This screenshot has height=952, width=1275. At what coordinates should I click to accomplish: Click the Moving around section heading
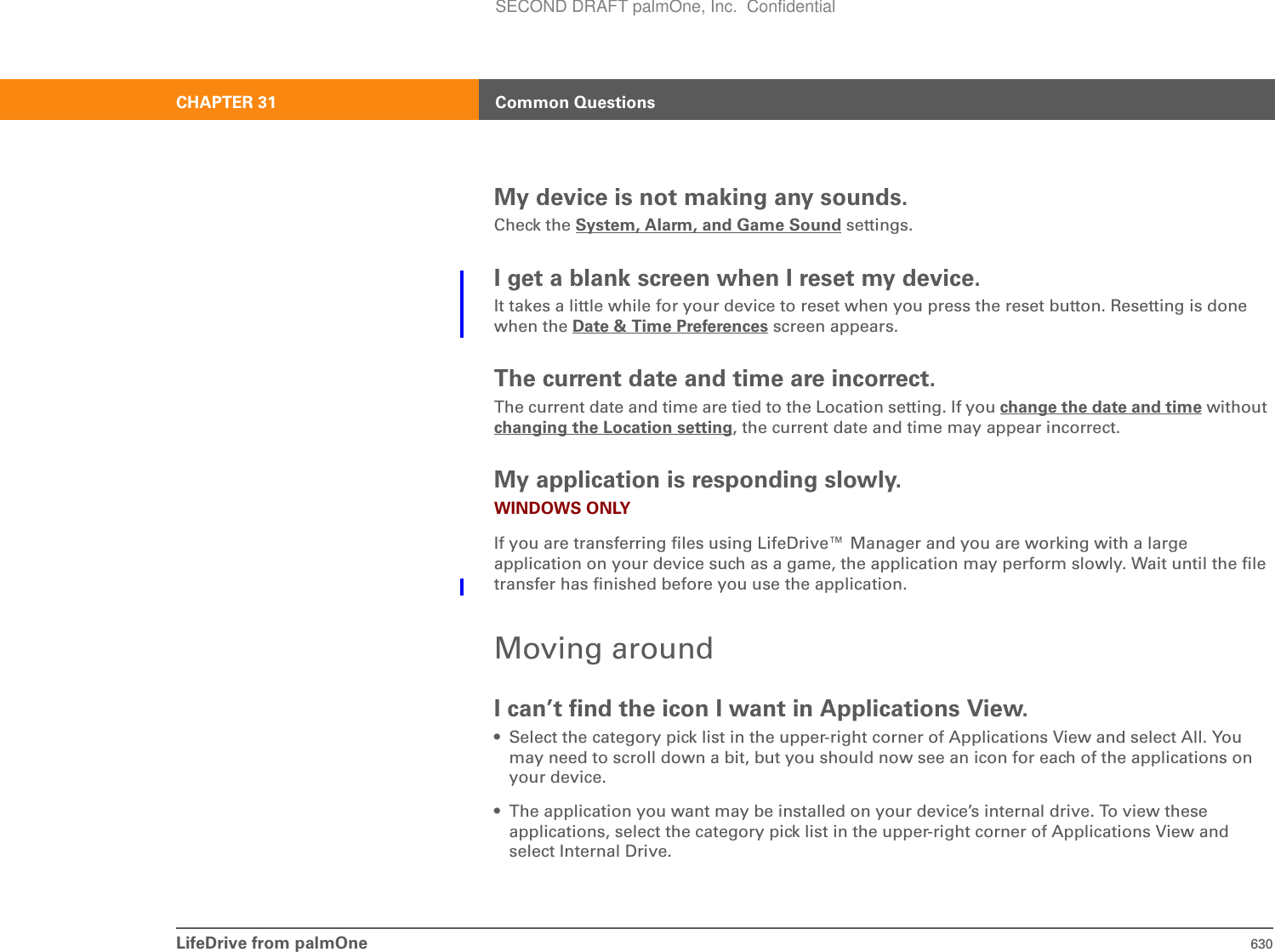(x=604, y=648)
